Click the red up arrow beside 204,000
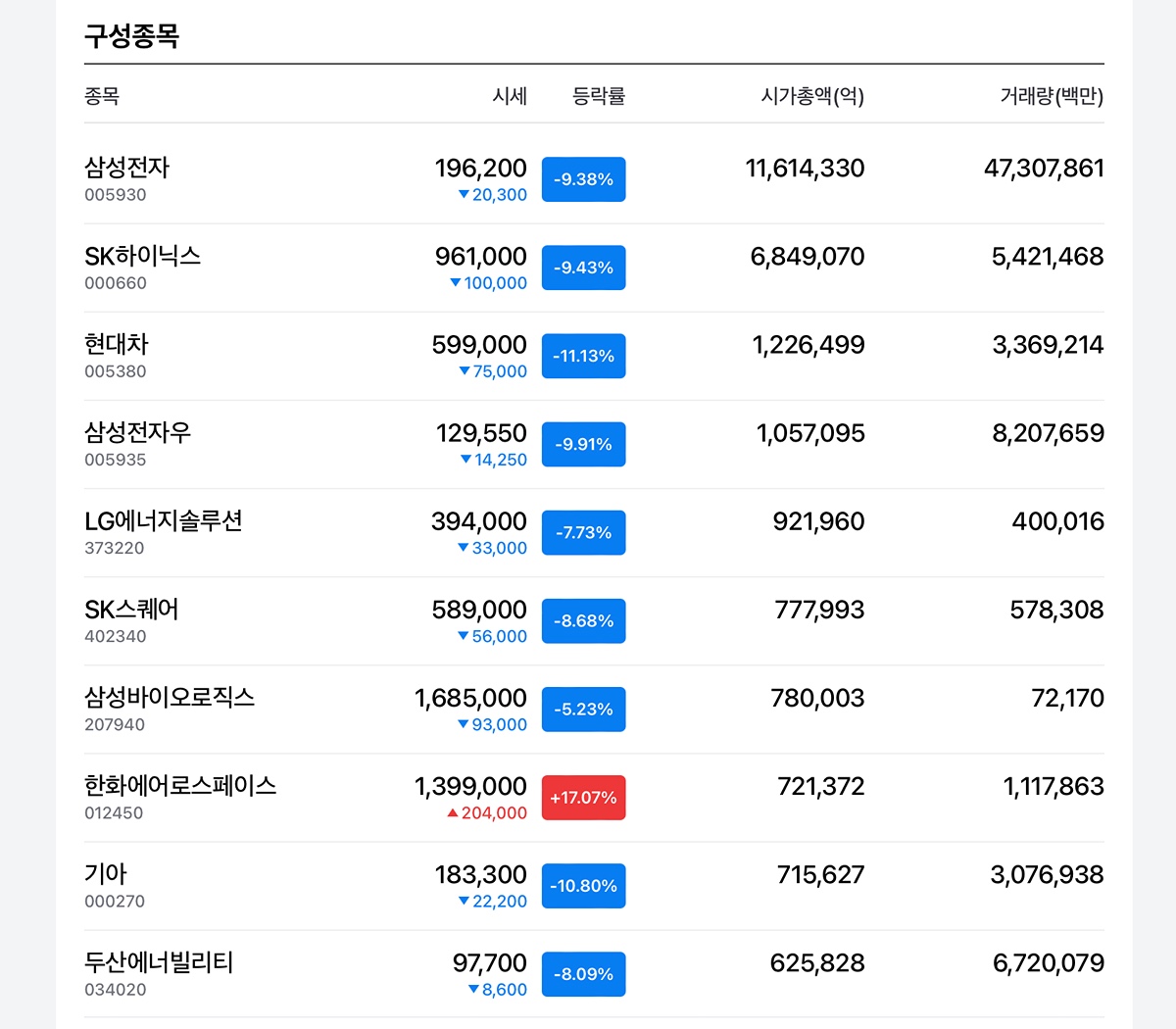The height and width of the screenshot is (1029, 1176). point(453,813)
